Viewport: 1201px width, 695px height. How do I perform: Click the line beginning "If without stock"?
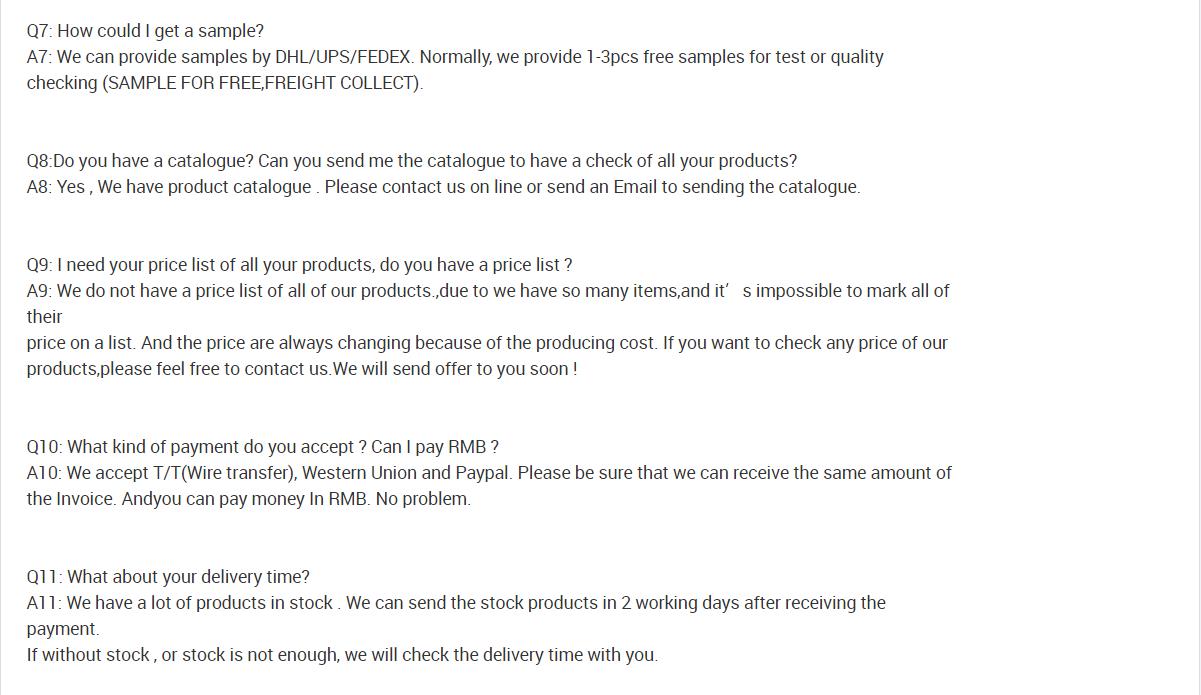point(341,655)
